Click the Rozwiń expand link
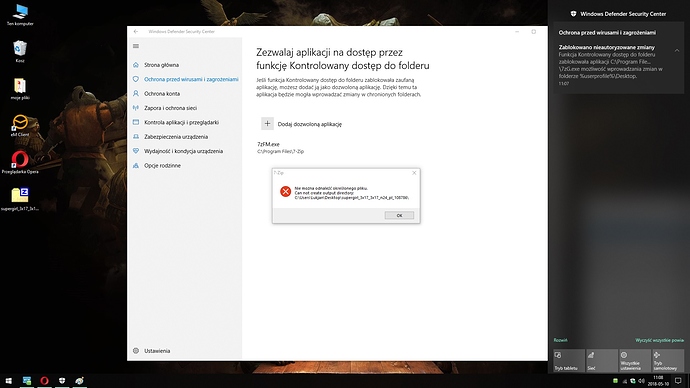Viewport: 690px width, 388px height. [560, 340]
